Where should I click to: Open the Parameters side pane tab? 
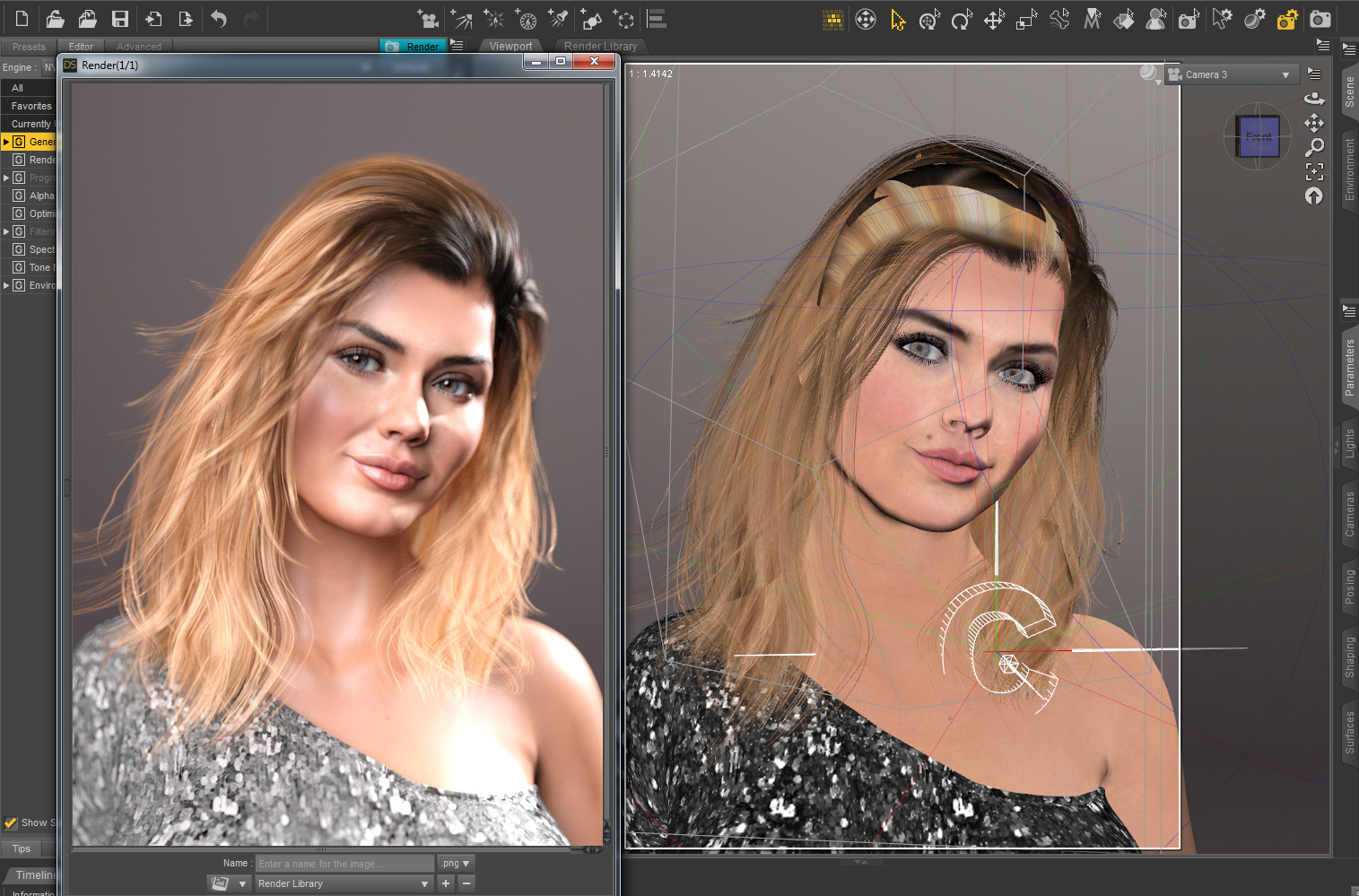coord(1349,367)
